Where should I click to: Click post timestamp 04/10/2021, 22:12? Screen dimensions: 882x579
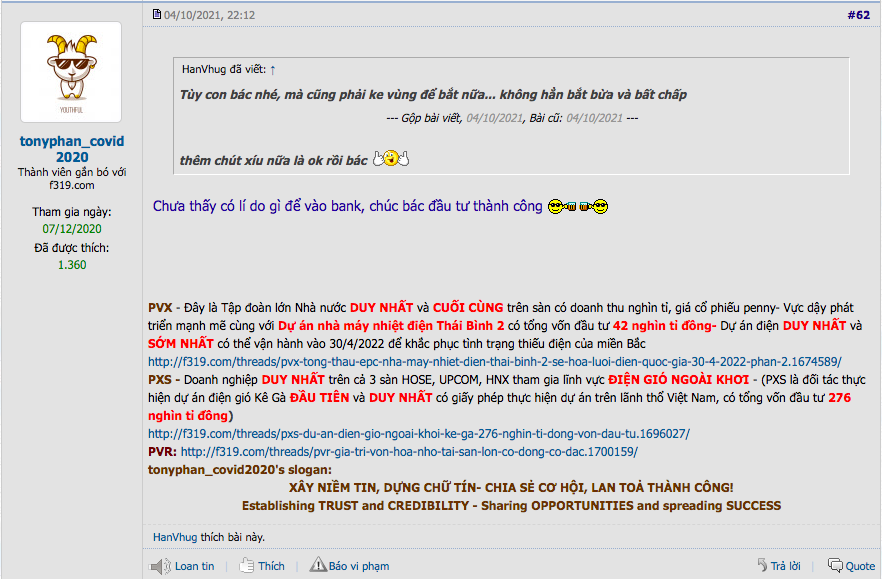[209, 15]
